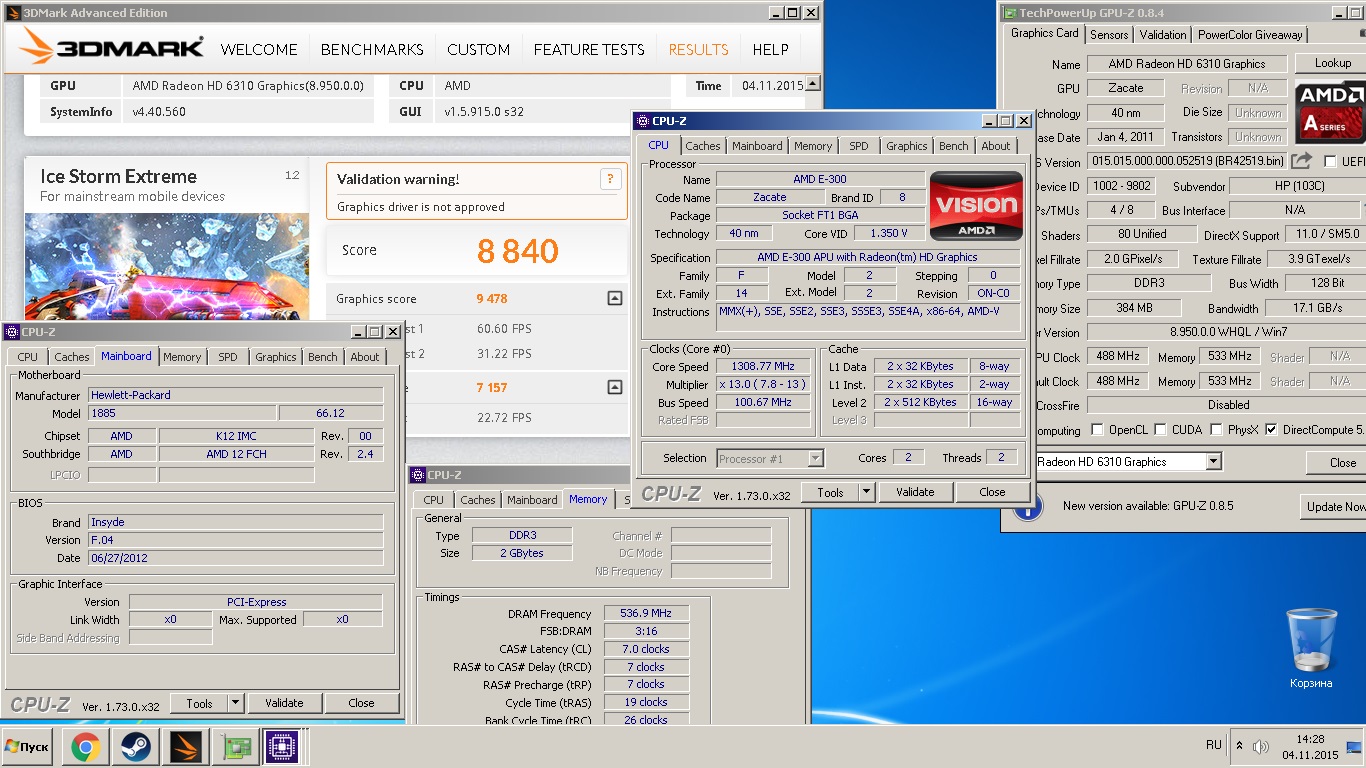This screenshot has width=1366, height=768.
Task: Click the GPU-Z title bar icon
Action: pyautogui.click(x=1009, y=13)
